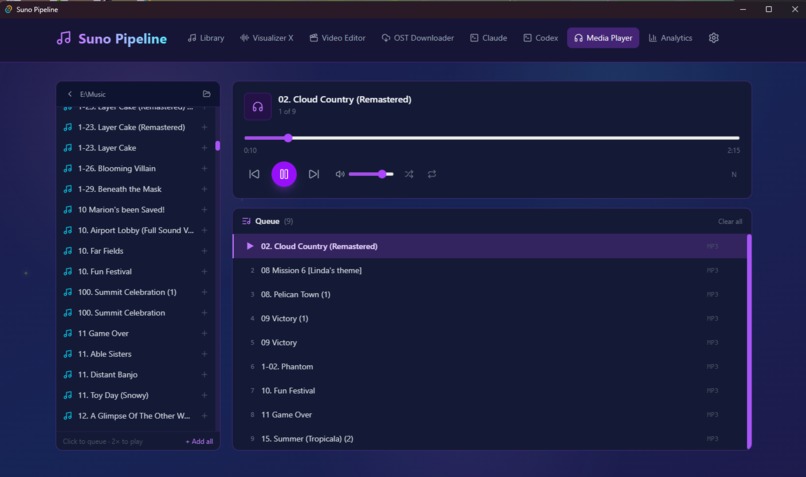The height and width of the screenshot is (477, 806).
Task: Open folder browser icon in file panel
Action: coord(207,94)
